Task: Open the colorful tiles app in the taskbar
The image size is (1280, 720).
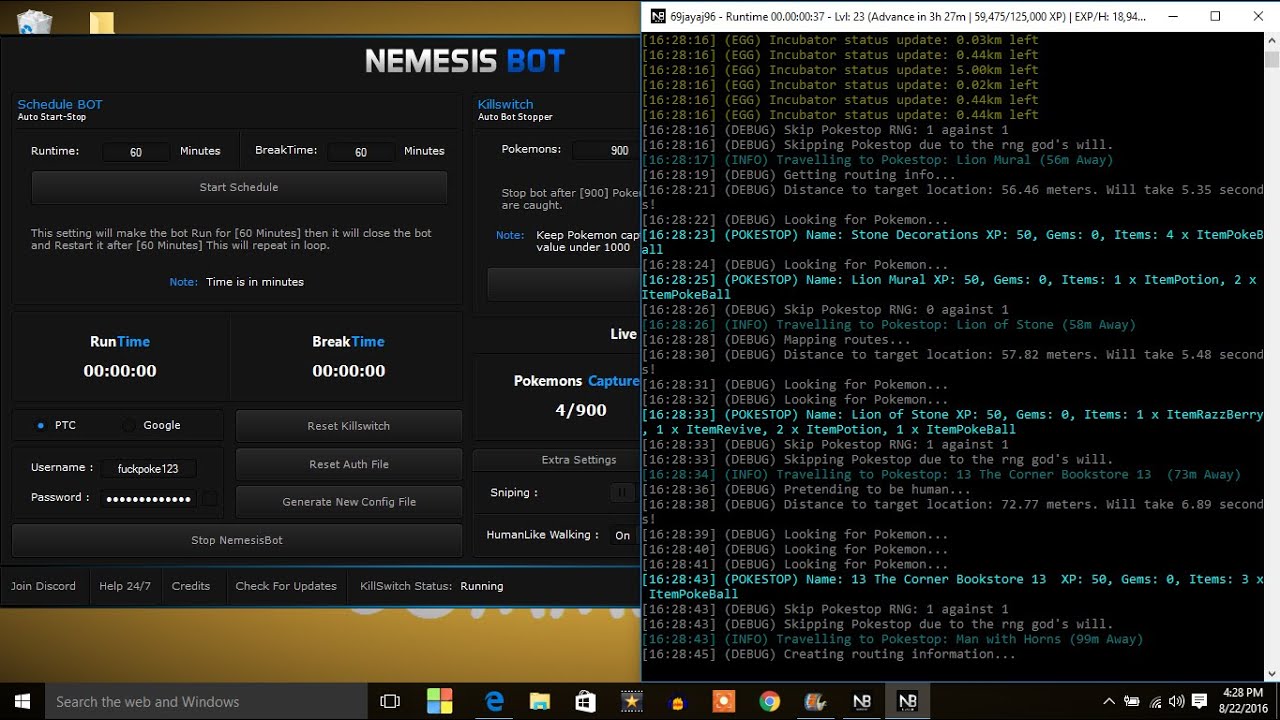Action: [x=439, y=702]
